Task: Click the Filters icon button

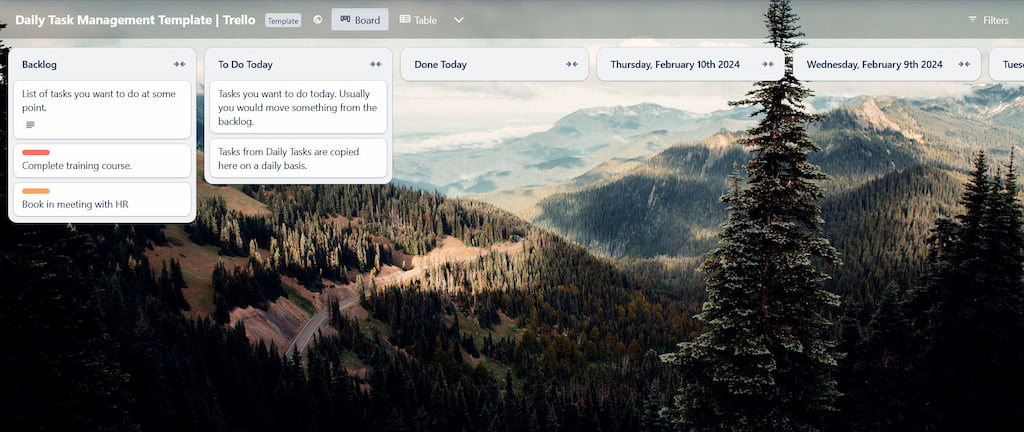Action: coord(989,20)
